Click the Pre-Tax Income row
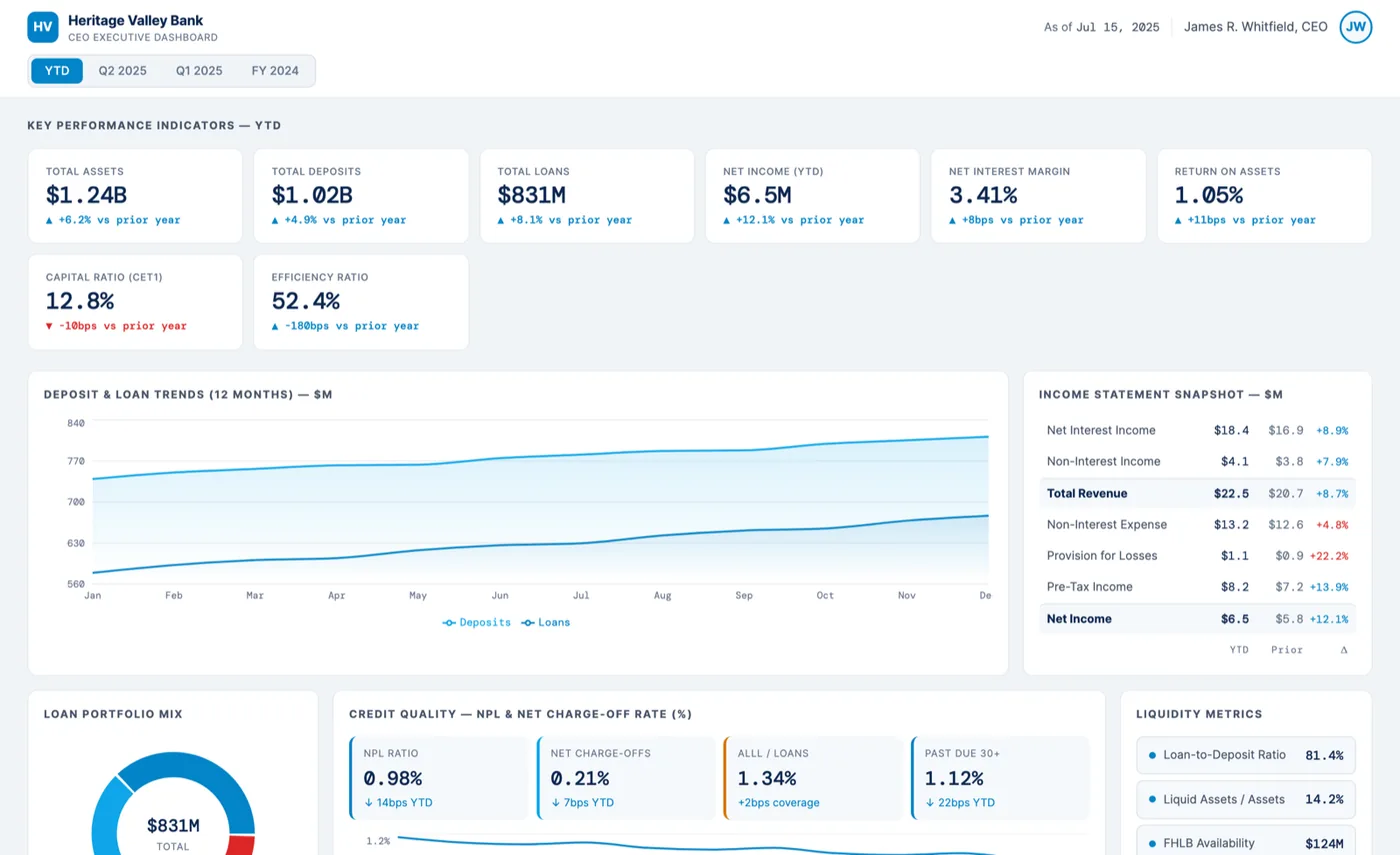The height and width of the screenshot is (855, 1400). [x=1197, y=586]
